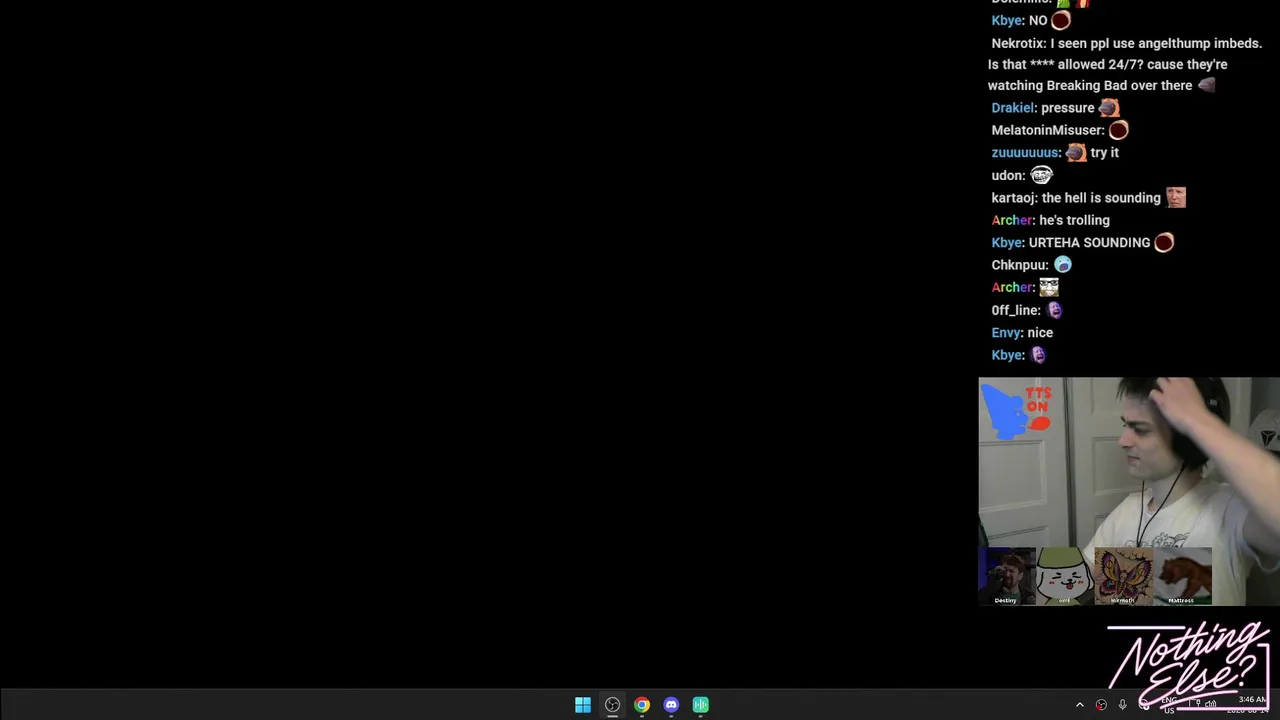Click the troll face emote from udon
Screen dimensions: 1280x720
pyautogui.click(x=1041, y=175)
